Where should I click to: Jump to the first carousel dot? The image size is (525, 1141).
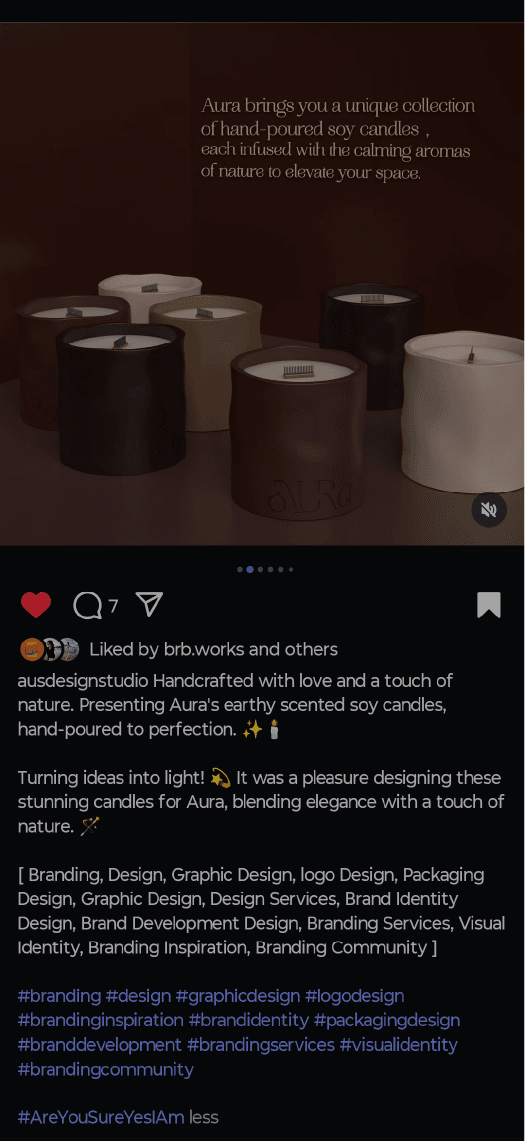pos(240,570)
